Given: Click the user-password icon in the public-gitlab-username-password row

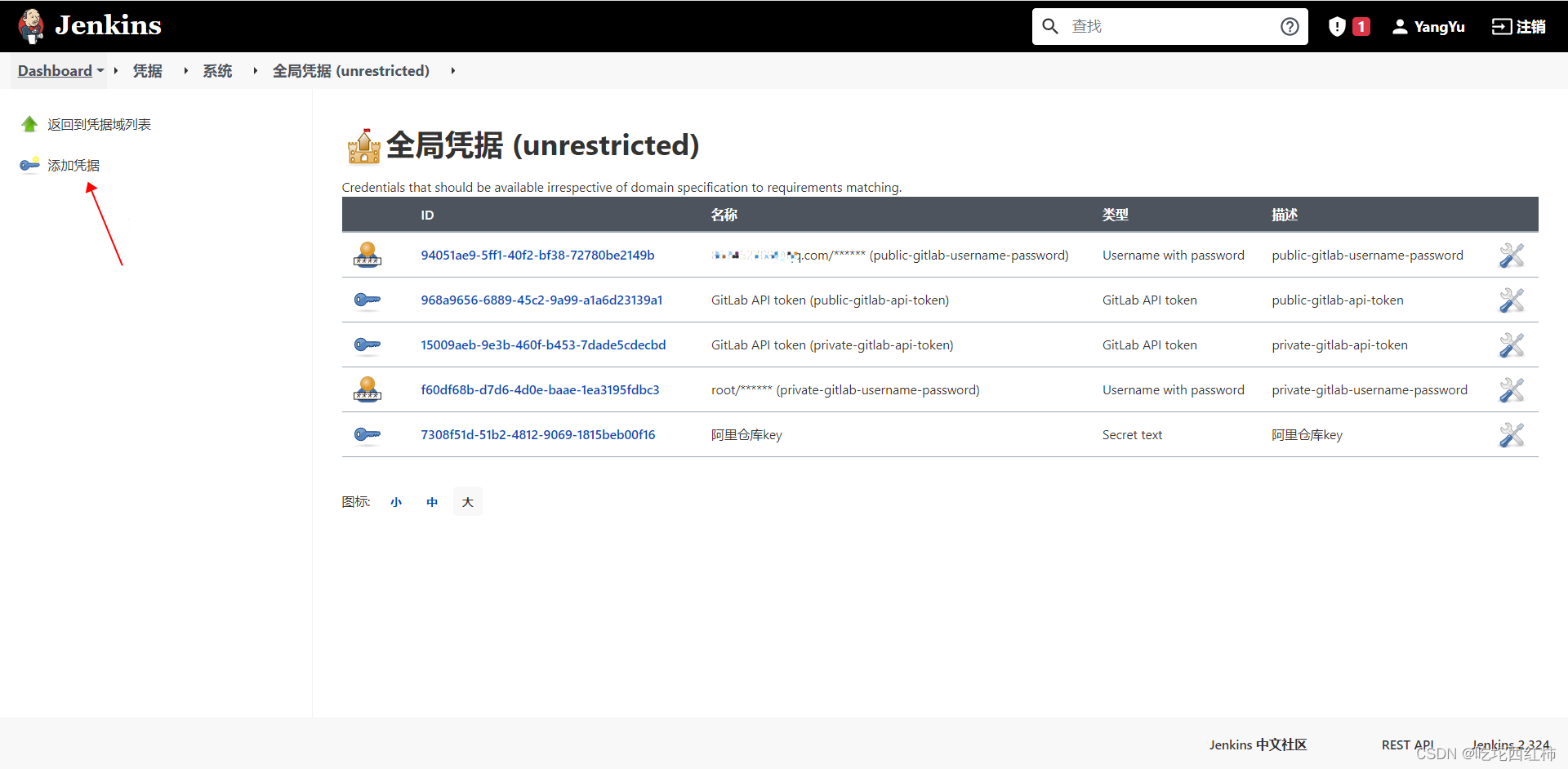Looking at the screenshot, I should coord(367,255).
